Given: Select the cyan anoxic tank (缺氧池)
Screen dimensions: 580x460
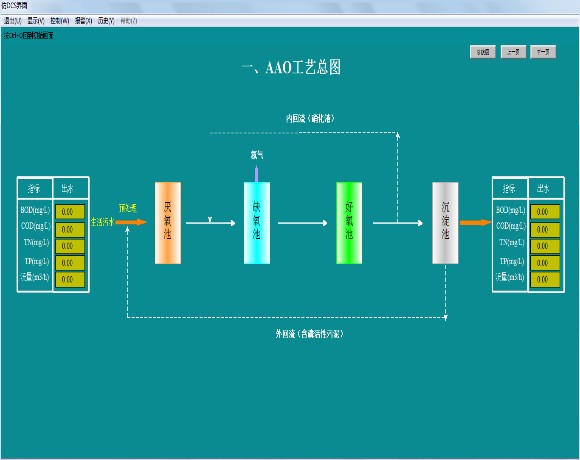Looking at the screenshot, I should pos(257,223).
